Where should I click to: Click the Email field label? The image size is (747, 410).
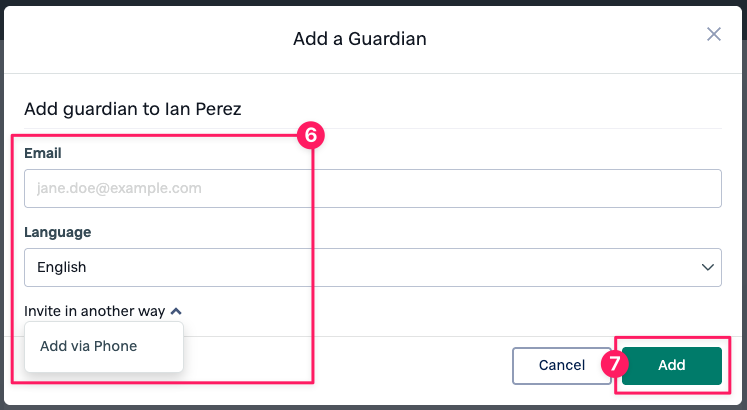43,153
